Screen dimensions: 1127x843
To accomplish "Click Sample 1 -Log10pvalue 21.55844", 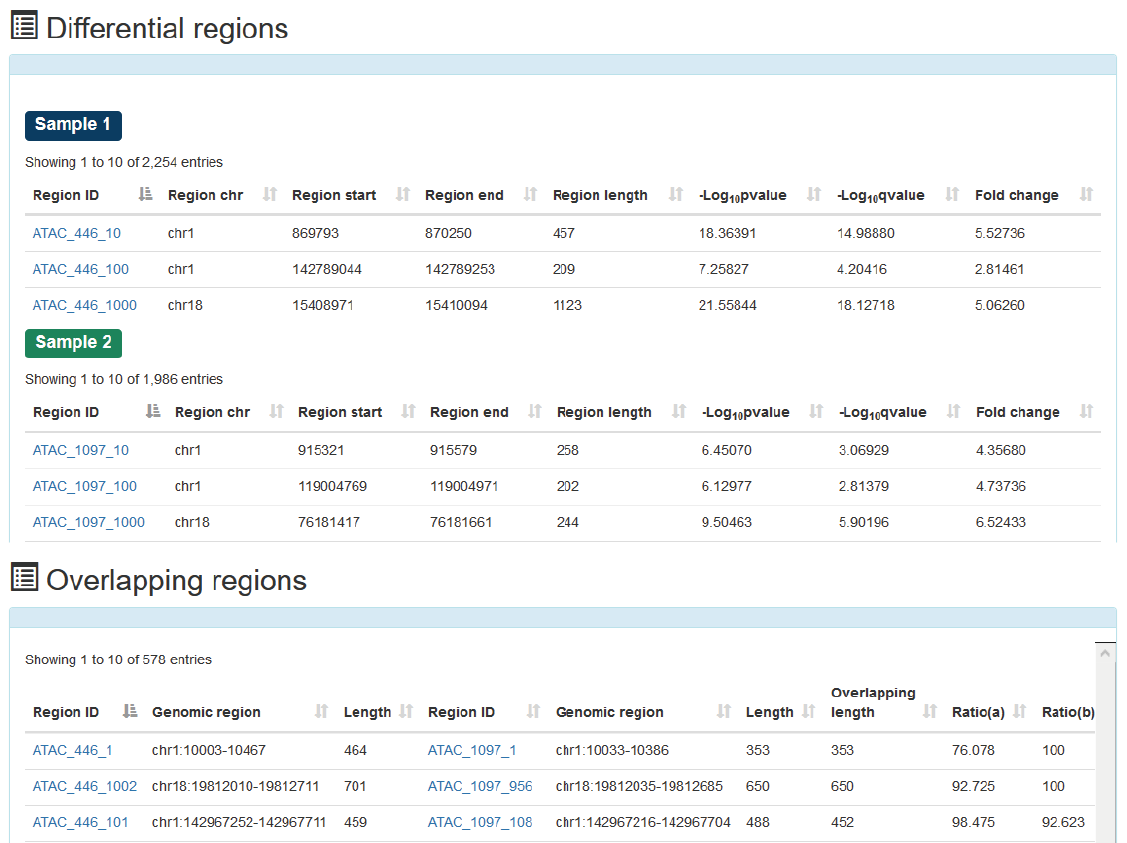I will tap(727, 305).
